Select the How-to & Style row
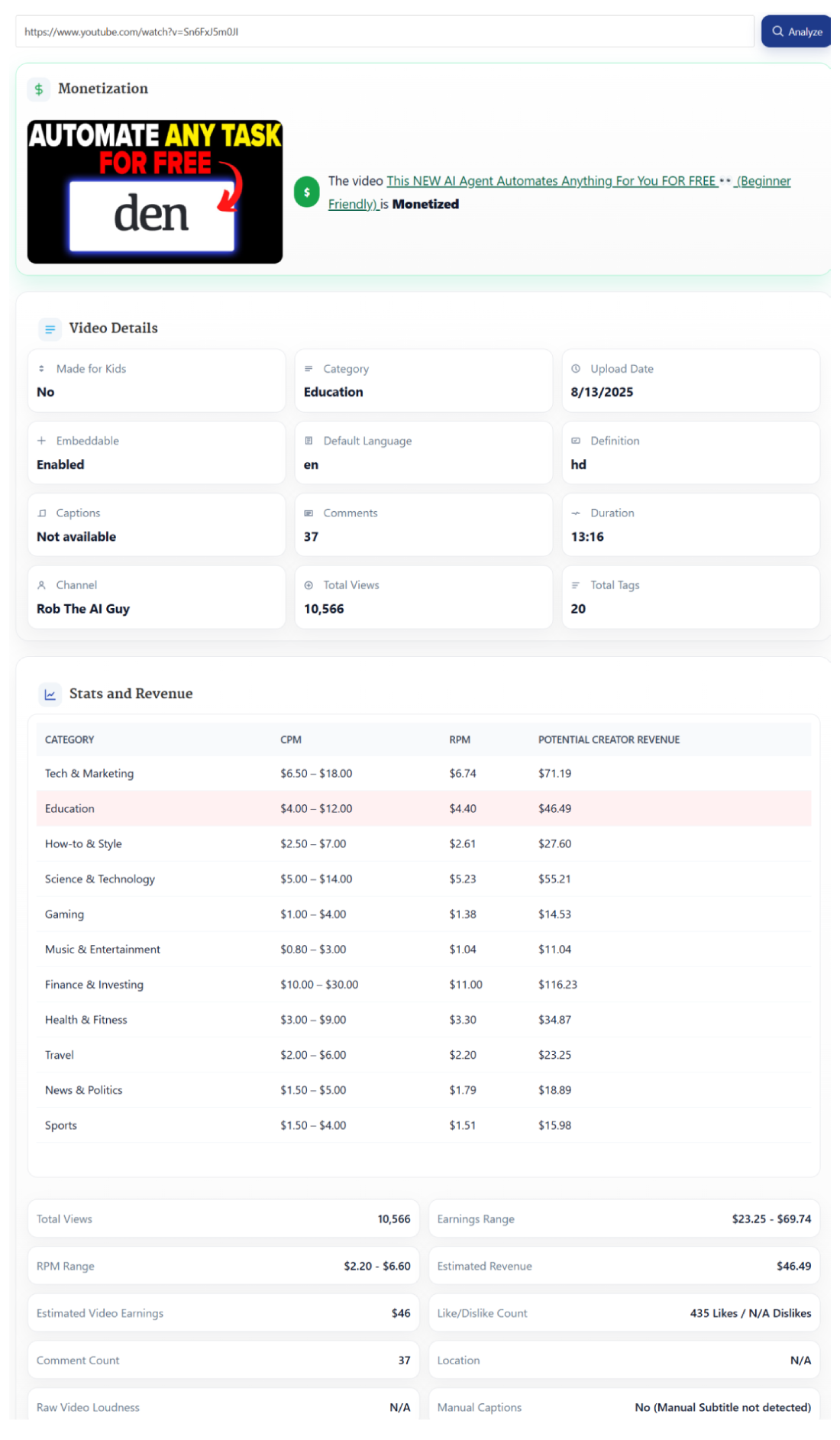 (424, 843)
